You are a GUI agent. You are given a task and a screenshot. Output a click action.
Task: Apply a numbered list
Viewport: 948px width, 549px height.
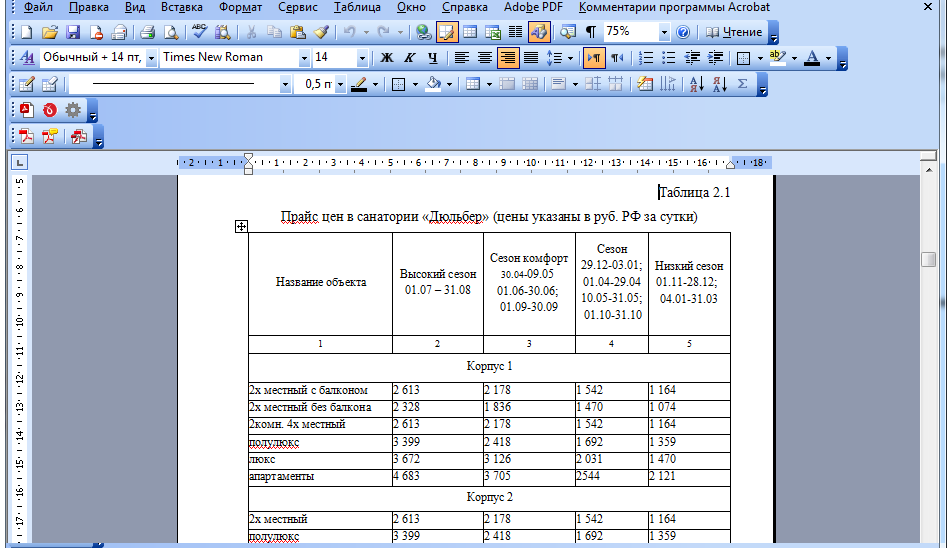[646, 57]
